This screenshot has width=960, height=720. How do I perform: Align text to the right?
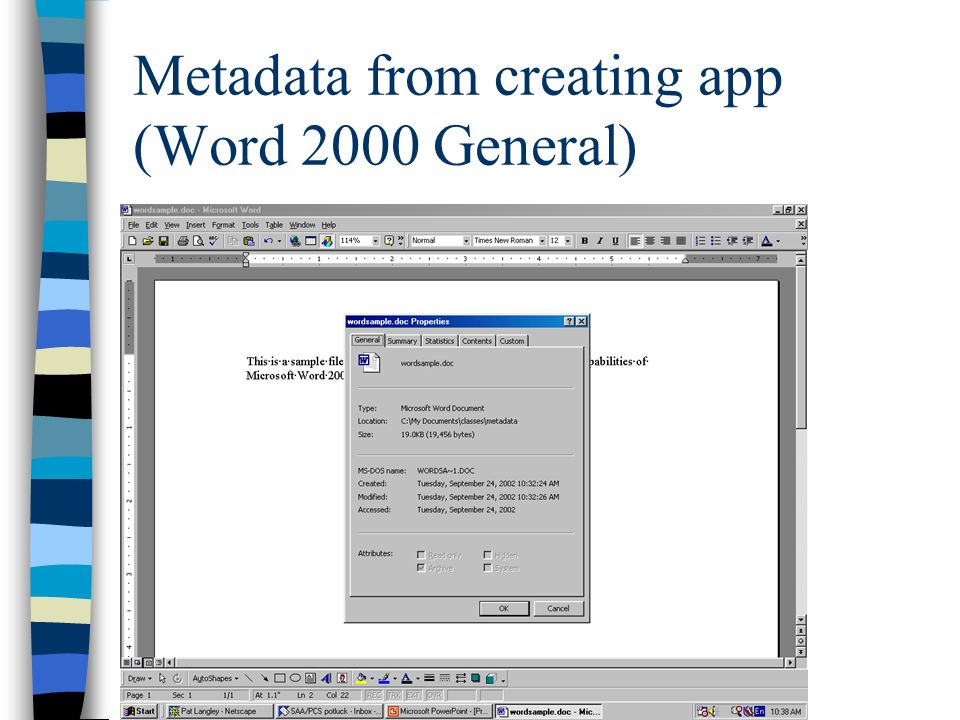pos(666,241)
